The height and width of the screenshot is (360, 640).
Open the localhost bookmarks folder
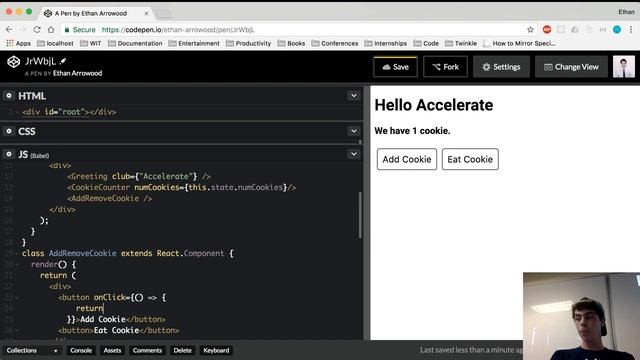55,43
